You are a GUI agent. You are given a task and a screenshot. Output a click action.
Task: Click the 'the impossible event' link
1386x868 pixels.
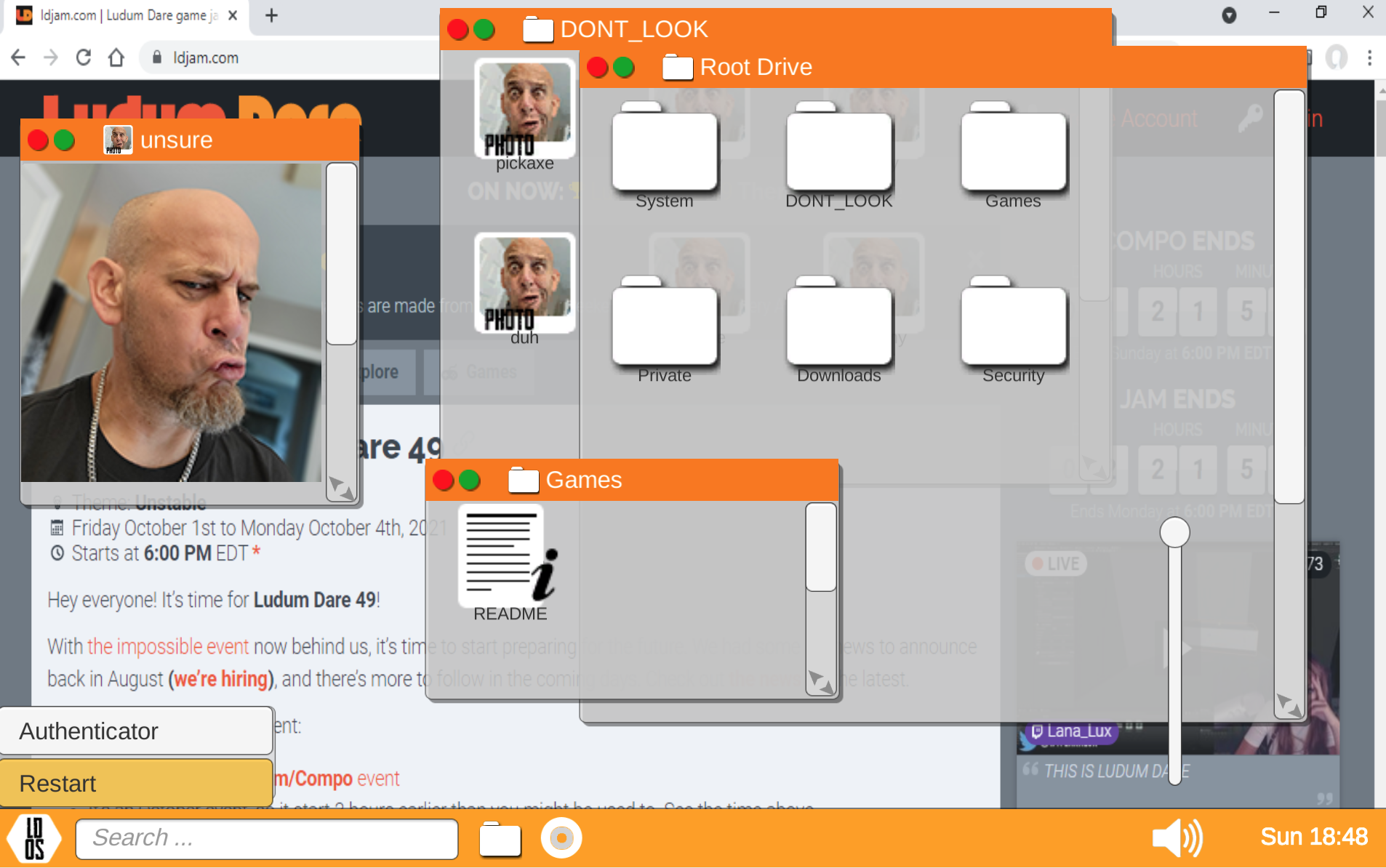tap(168, 646)
